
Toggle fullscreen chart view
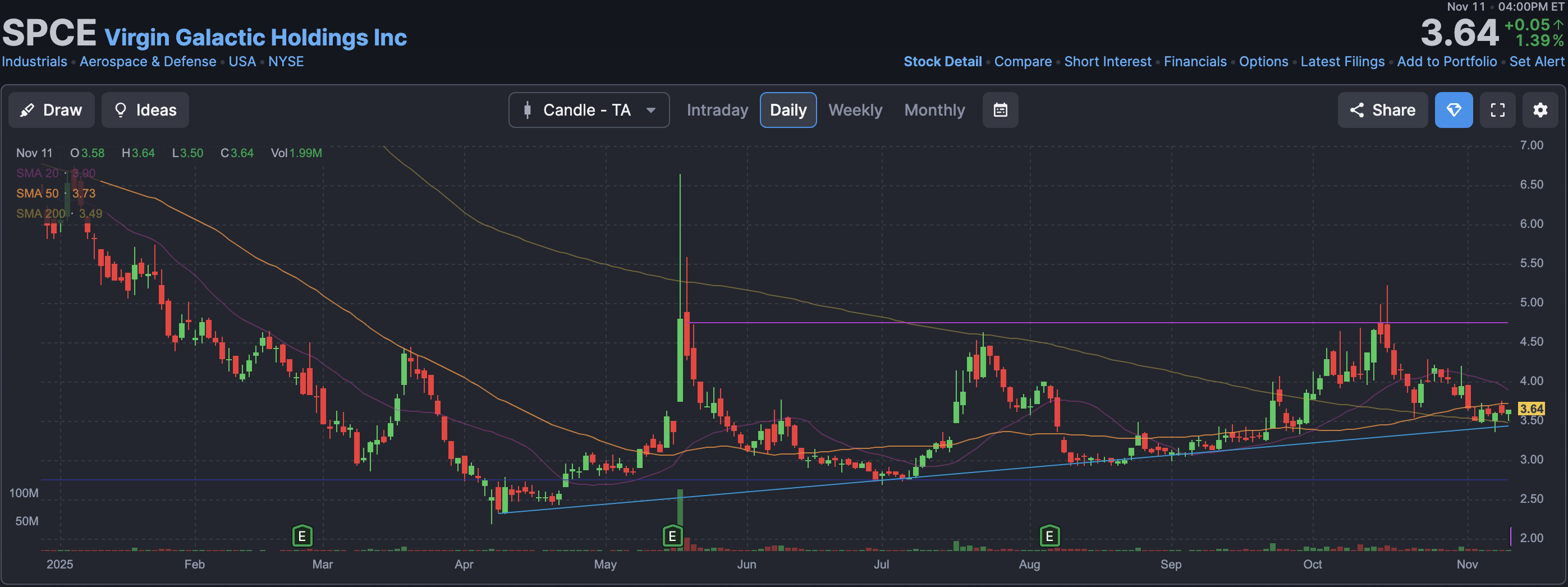1497,110
